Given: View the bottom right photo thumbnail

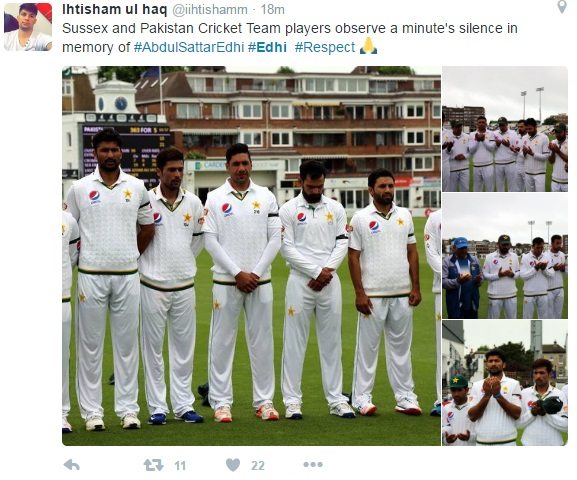Looking at the screenshot, I should (x=505, y=383).
